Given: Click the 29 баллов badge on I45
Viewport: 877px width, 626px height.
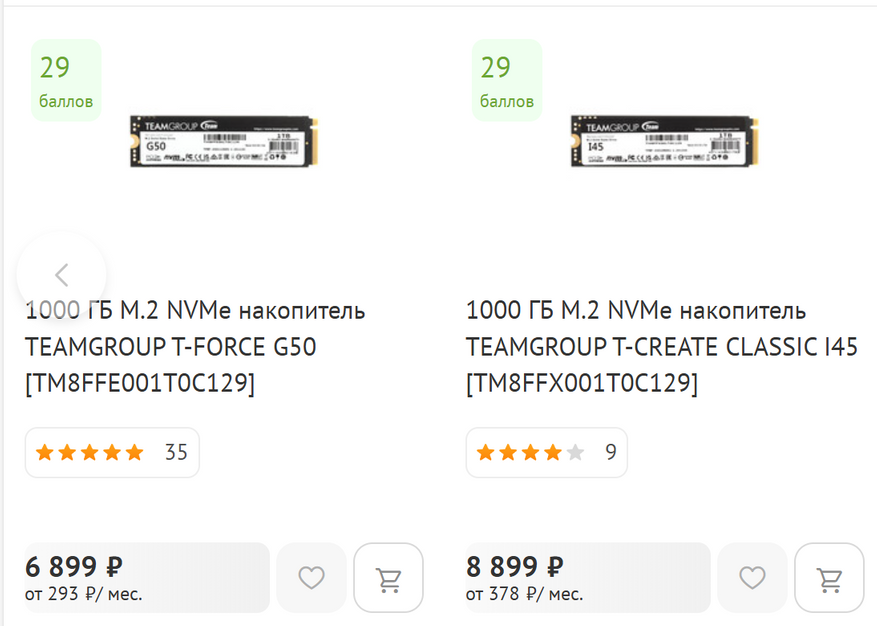Looking at the screenshot, I should tap(506, 80).
